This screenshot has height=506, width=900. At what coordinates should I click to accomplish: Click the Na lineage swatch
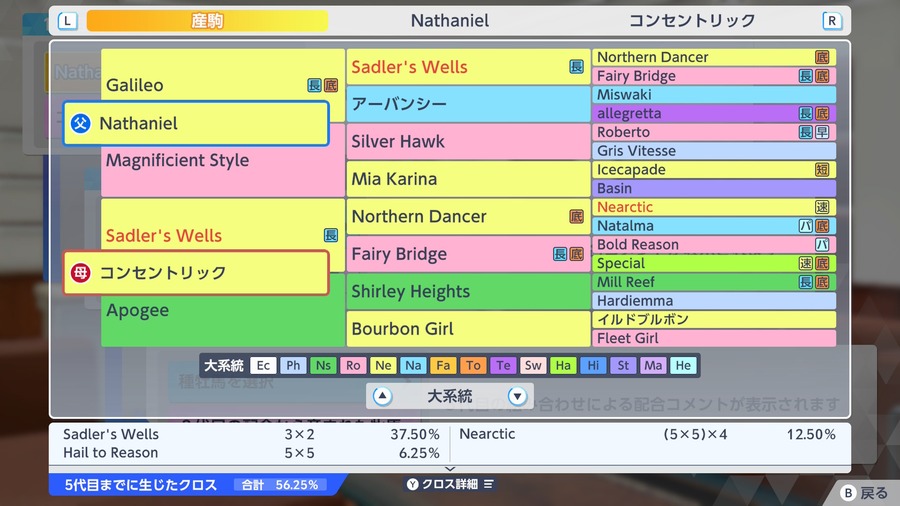tap(413, 365)
